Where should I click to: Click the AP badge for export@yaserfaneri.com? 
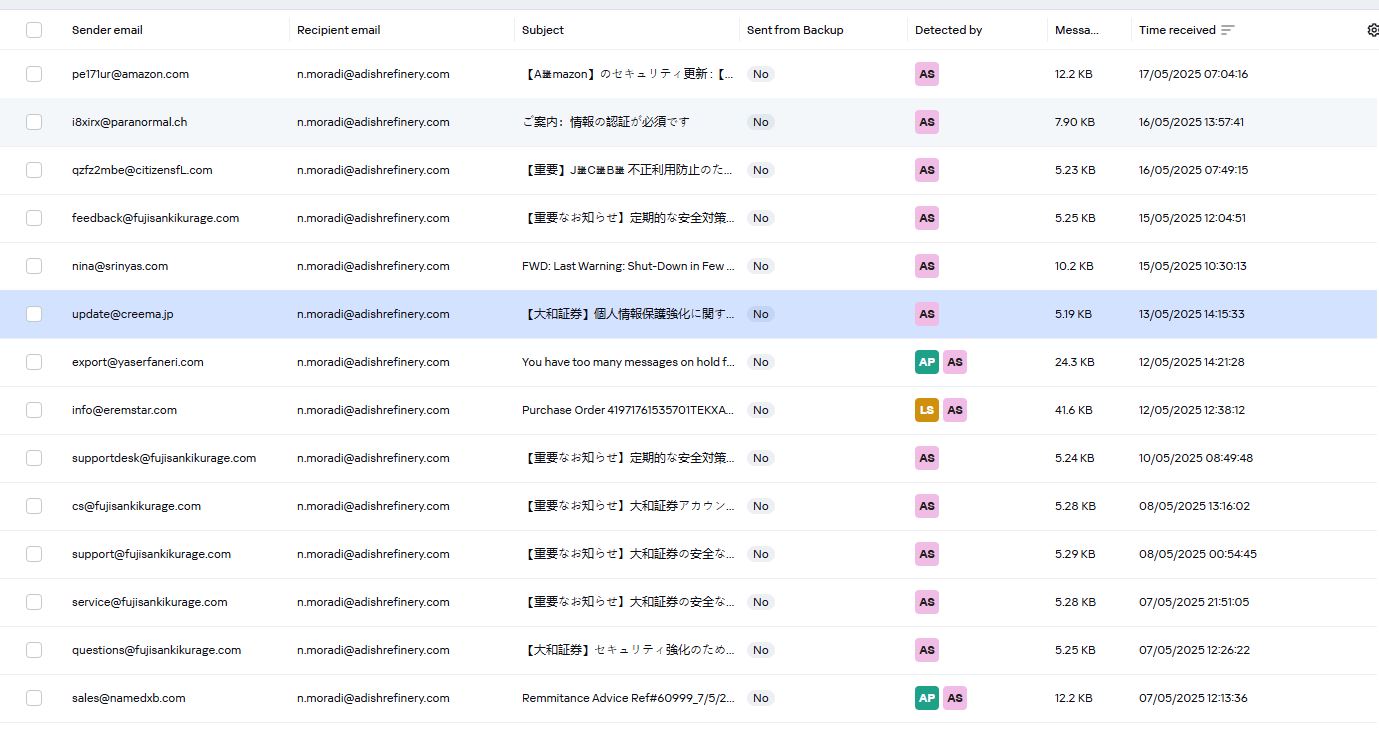click(x=926, y=362)
